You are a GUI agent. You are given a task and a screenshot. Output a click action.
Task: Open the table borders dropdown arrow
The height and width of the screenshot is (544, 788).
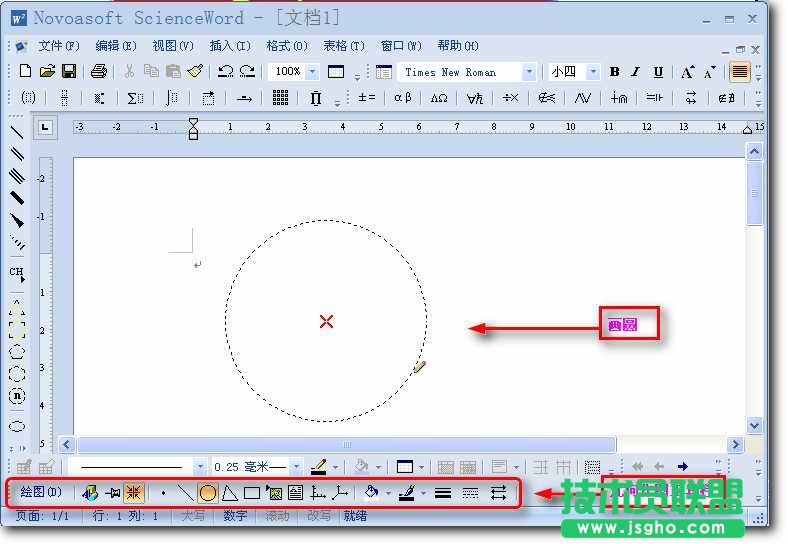pyautogui.click(x=421, y=467)
